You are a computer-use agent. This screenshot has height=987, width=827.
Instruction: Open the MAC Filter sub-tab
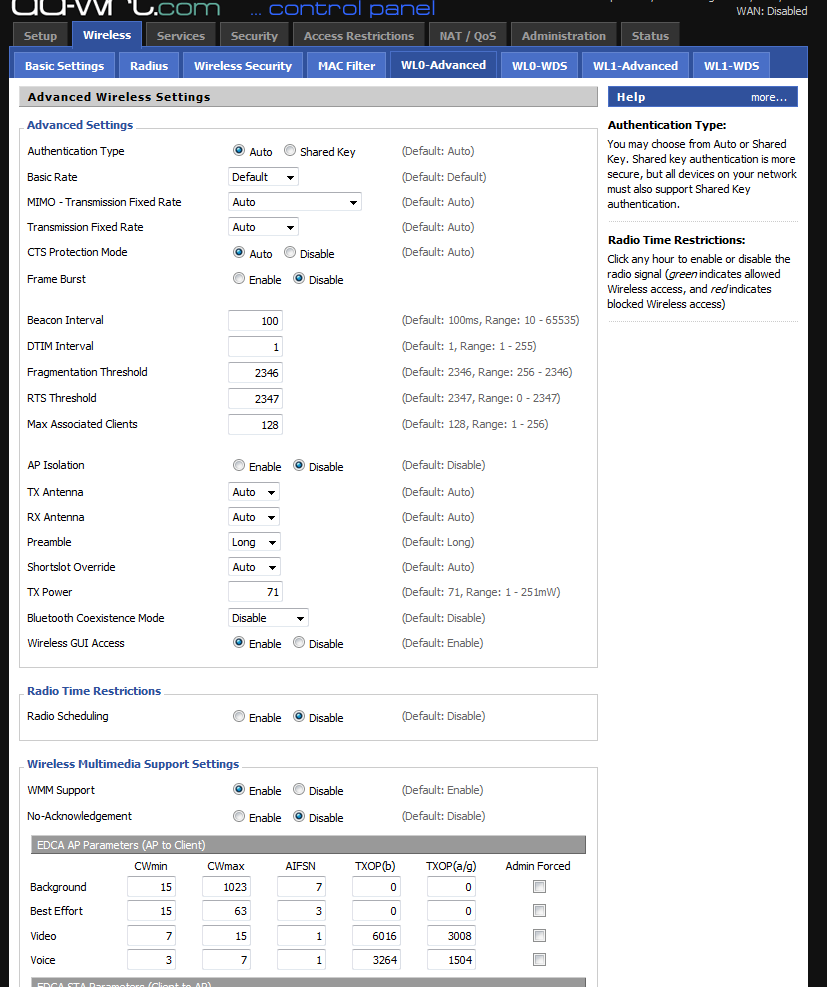(346, 65)
